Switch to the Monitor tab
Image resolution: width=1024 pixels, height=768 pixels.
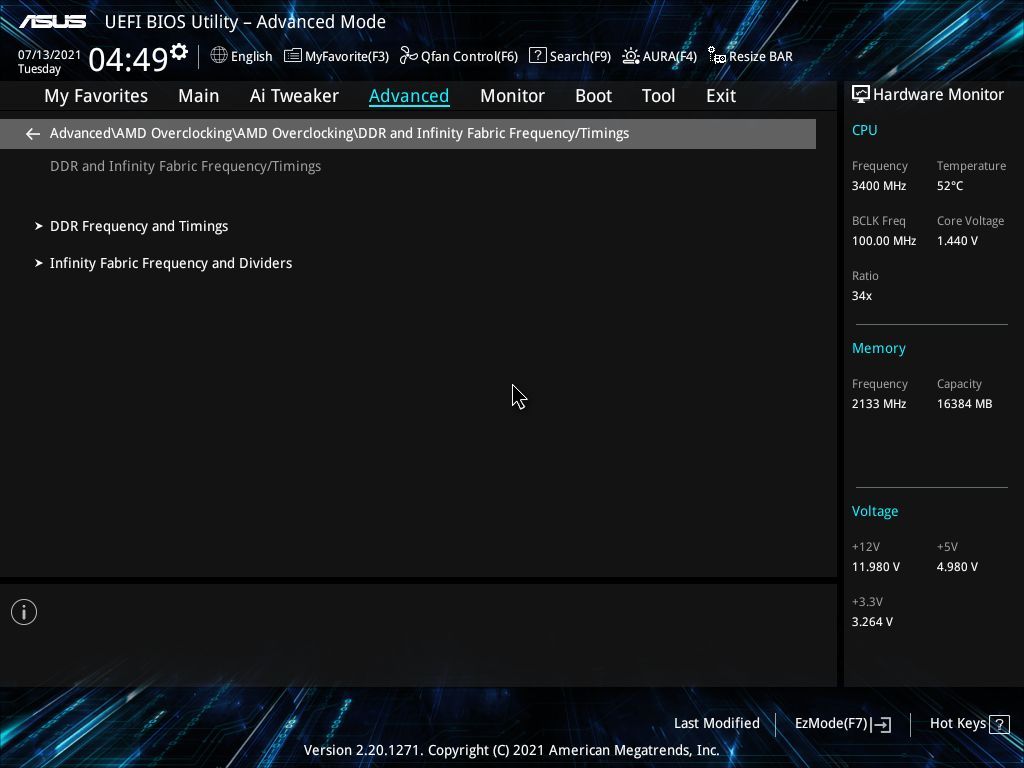pos(512,96)
